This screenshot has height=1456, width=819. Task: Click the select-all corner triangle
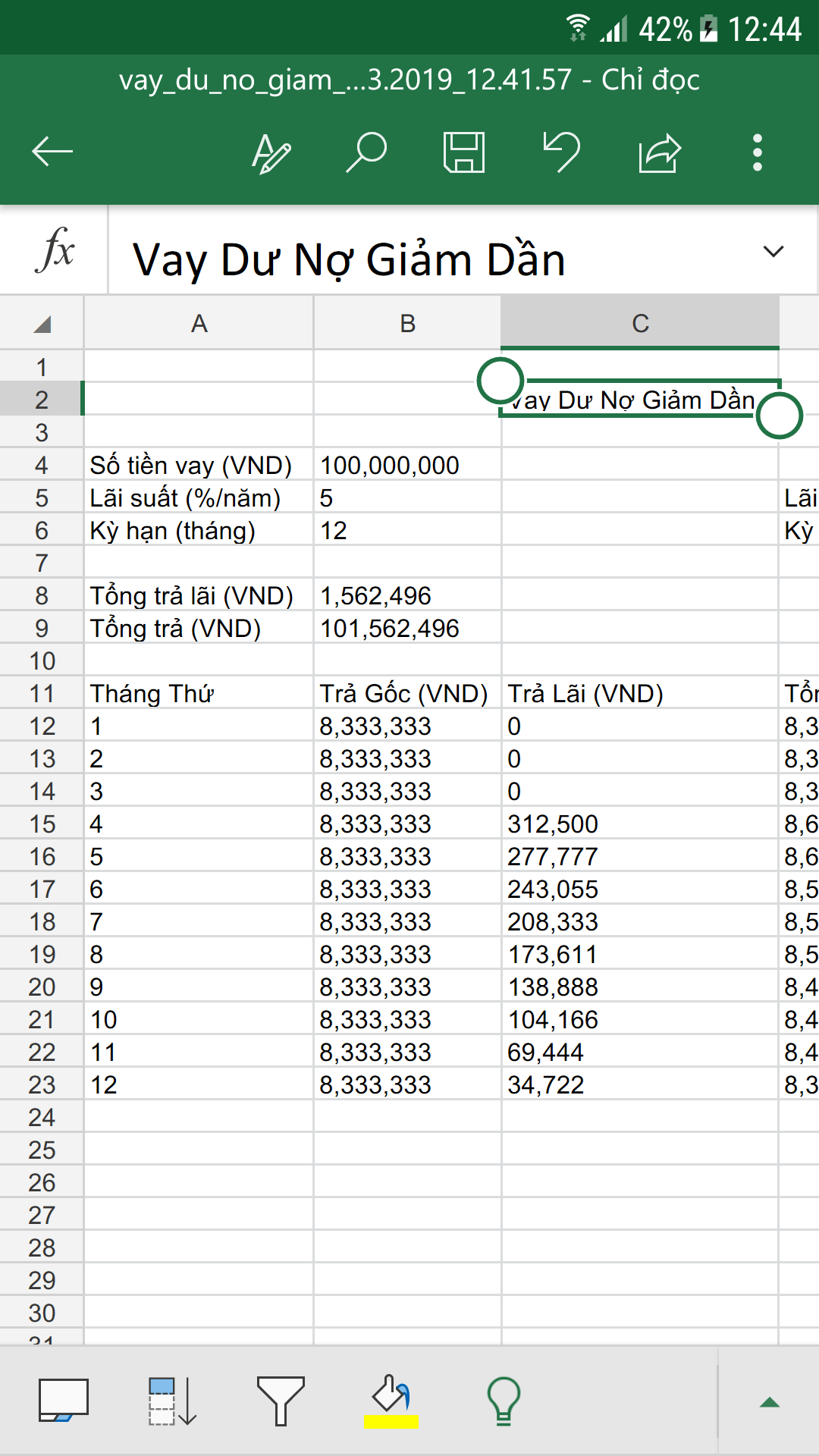click(42, 324)
